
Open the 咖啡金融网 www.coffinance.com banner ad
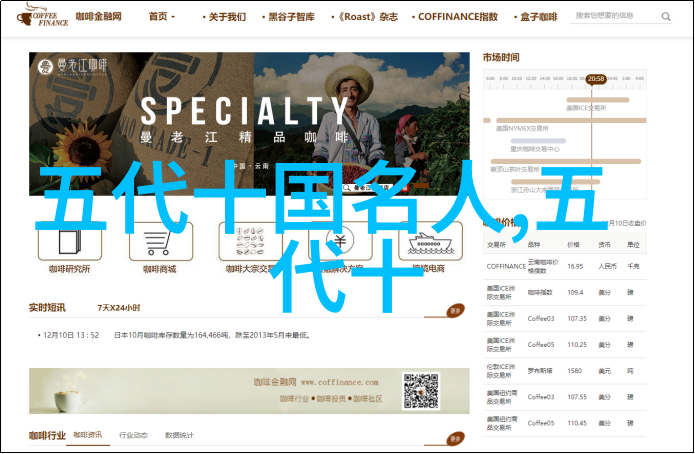tap(249, 391)
